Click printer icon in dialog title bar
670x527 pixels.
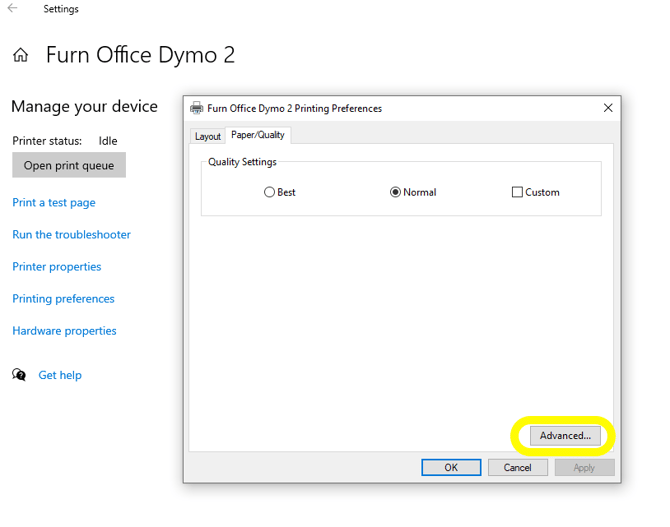196,108
